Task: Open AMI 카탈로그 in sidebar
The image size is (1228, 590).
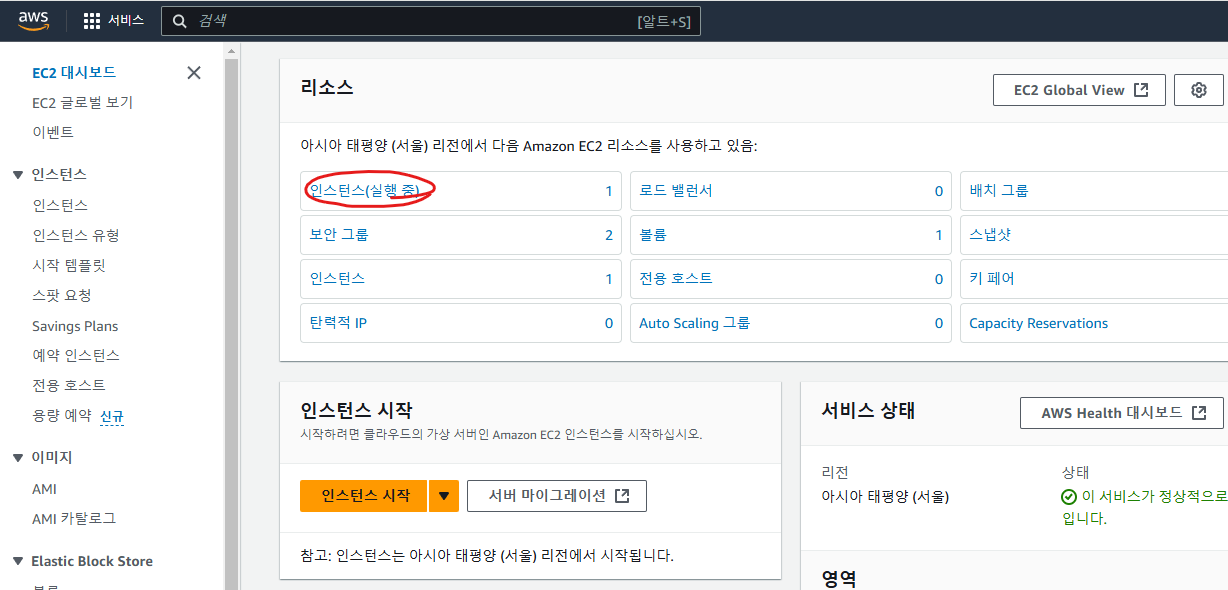Action: click(74, 518)
